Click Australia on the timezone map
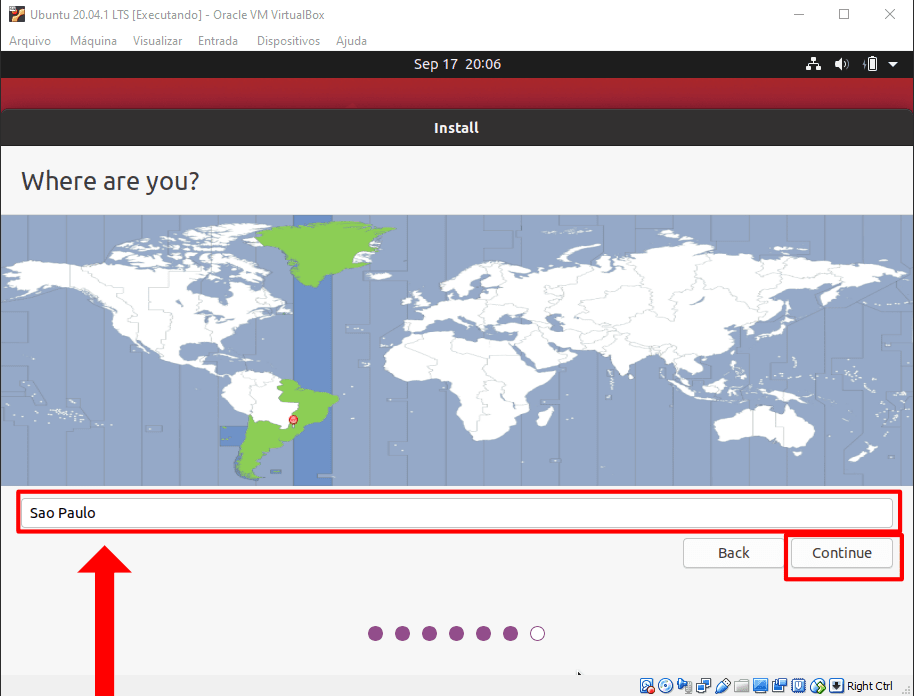The height and width of the screenshot is (696, 914). coord(764,428)
